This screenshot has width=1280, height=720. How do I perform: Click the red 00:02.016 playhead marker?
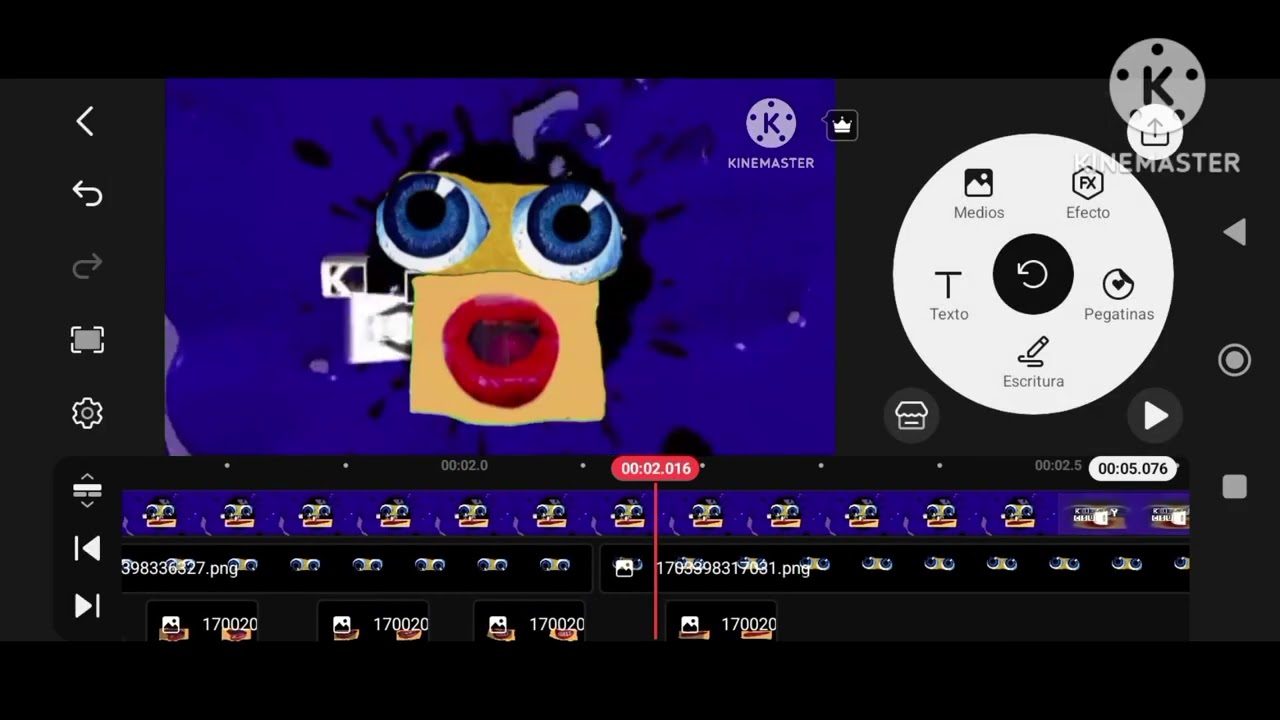656,468
